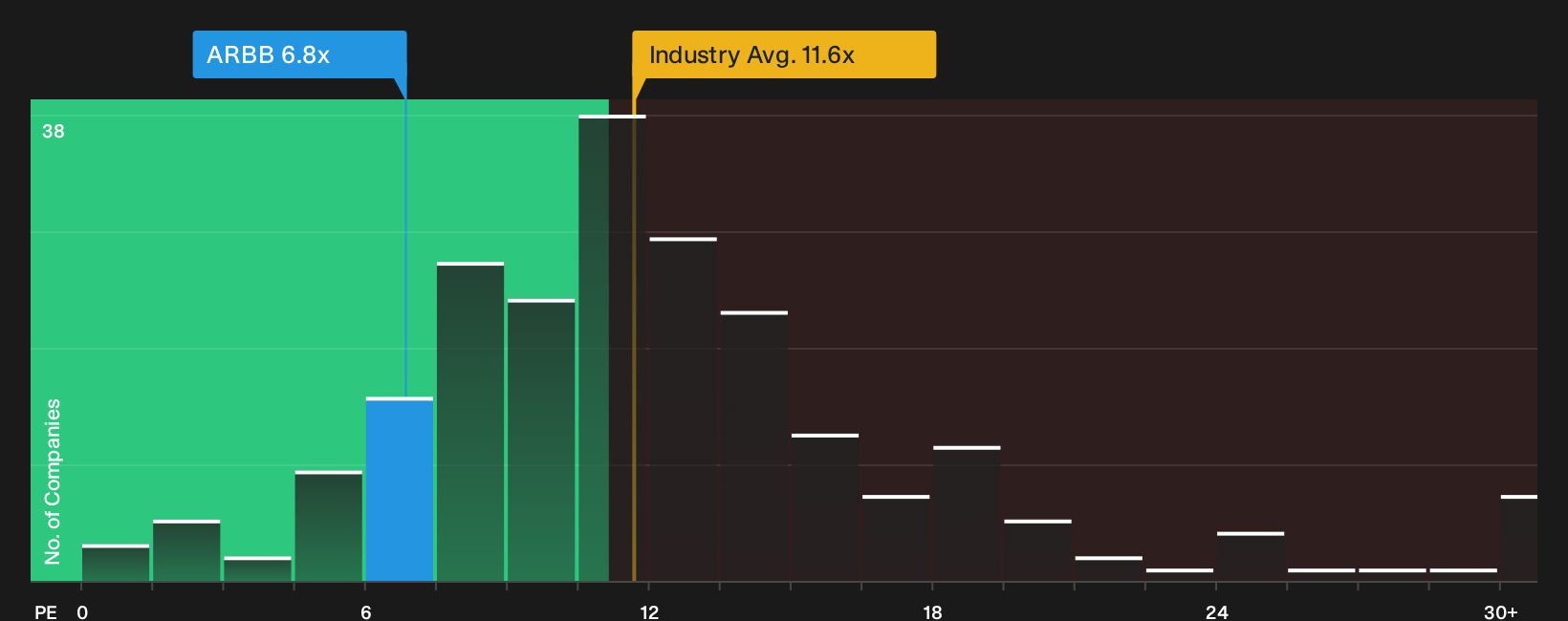The height and width of the screenshot is (621, 1568).
Task: Click the 30+ axis label
Action: click(x=1500, y=611)
